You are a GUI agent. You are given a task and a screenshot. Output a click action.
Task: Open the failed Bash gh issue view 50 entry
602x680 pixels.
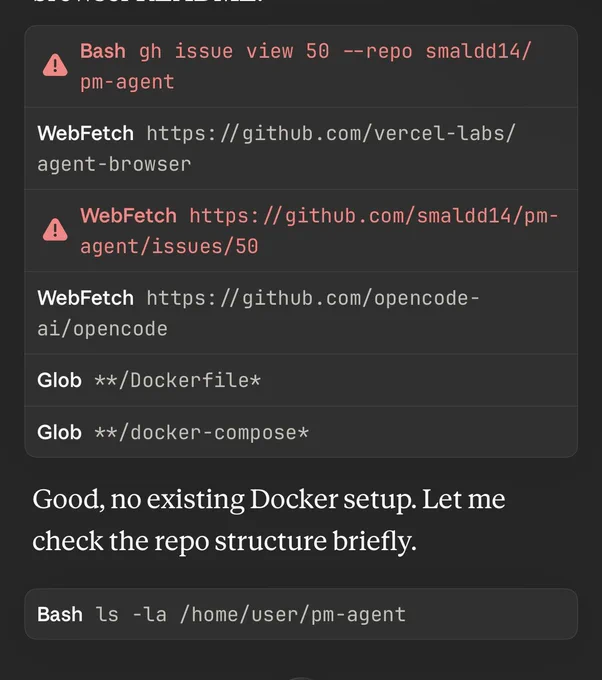pos(301,66)
